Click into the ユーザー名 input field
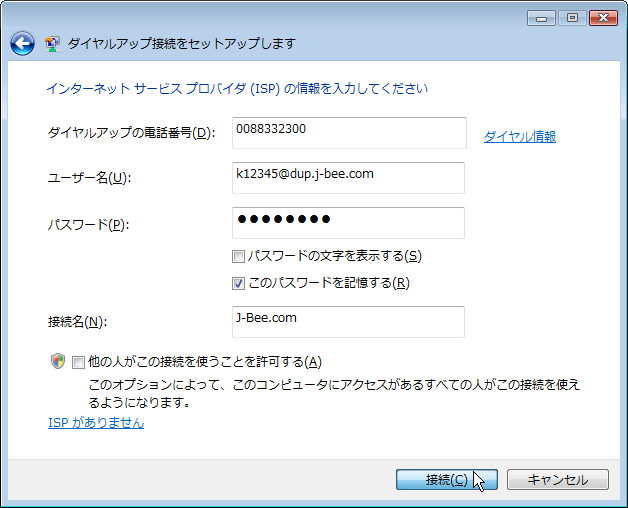Image resolution: width=628 pixels, height=508 pixels. click(x=348, y=178)
